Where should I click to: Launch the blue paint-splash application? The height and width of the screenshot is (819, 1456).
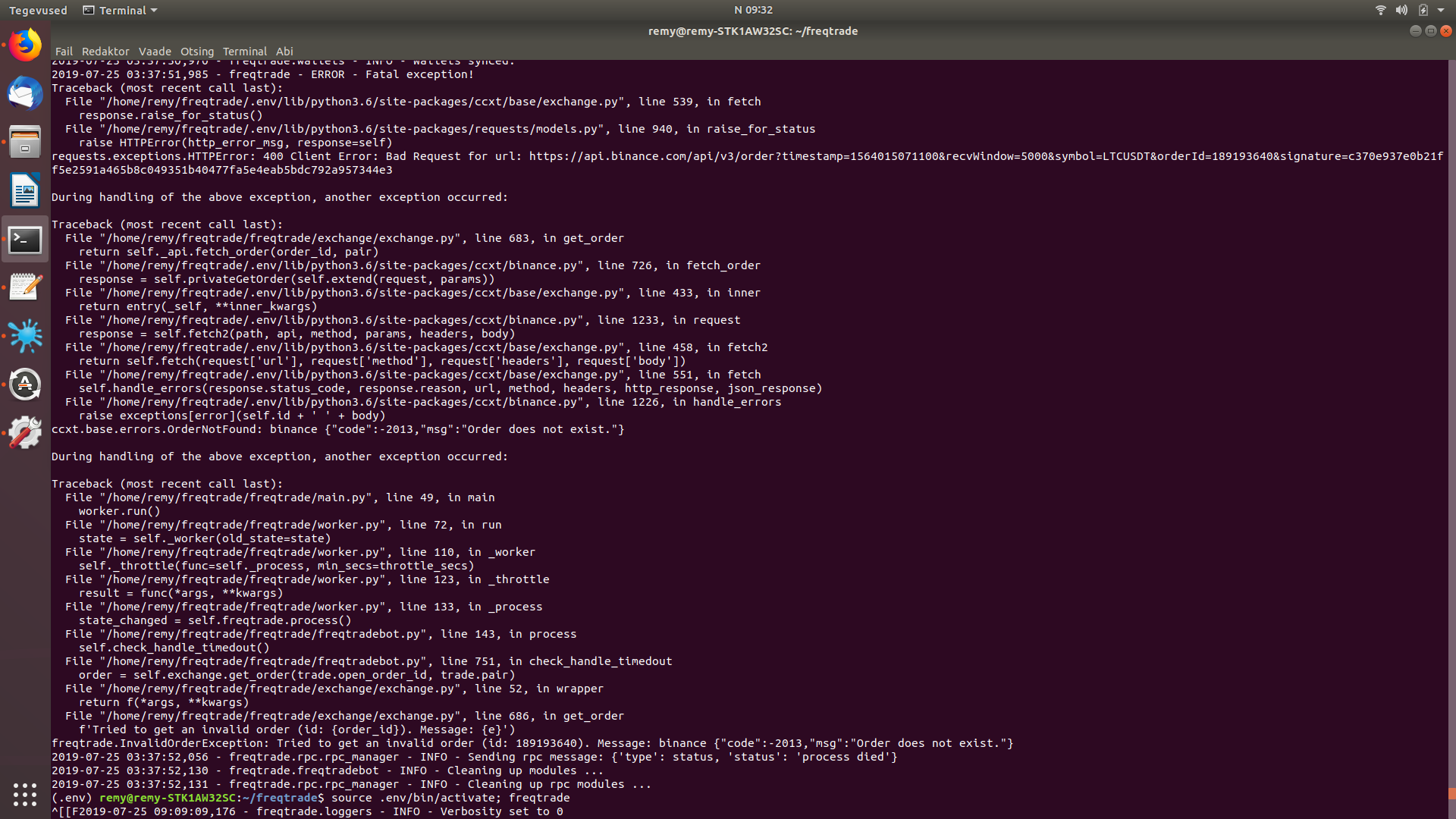click(25, 336)
